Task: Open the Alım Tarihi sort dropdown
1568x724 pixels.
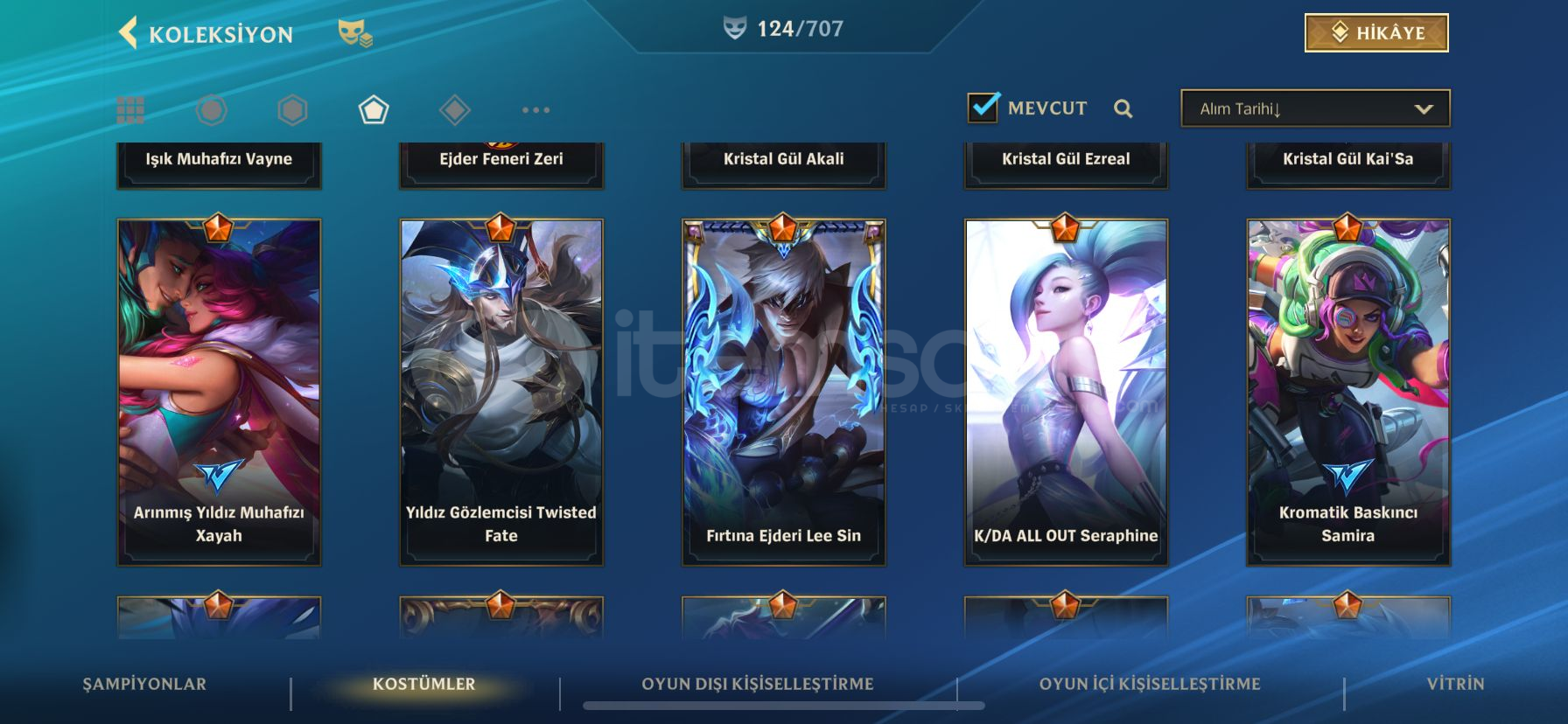Action: coord(1315,108)
